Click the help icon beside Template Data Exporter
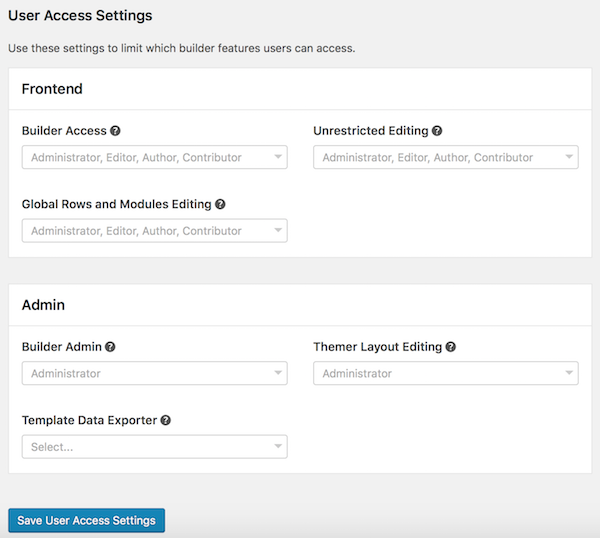The height and width of the screenshot is (538, 600). (166, 420)
